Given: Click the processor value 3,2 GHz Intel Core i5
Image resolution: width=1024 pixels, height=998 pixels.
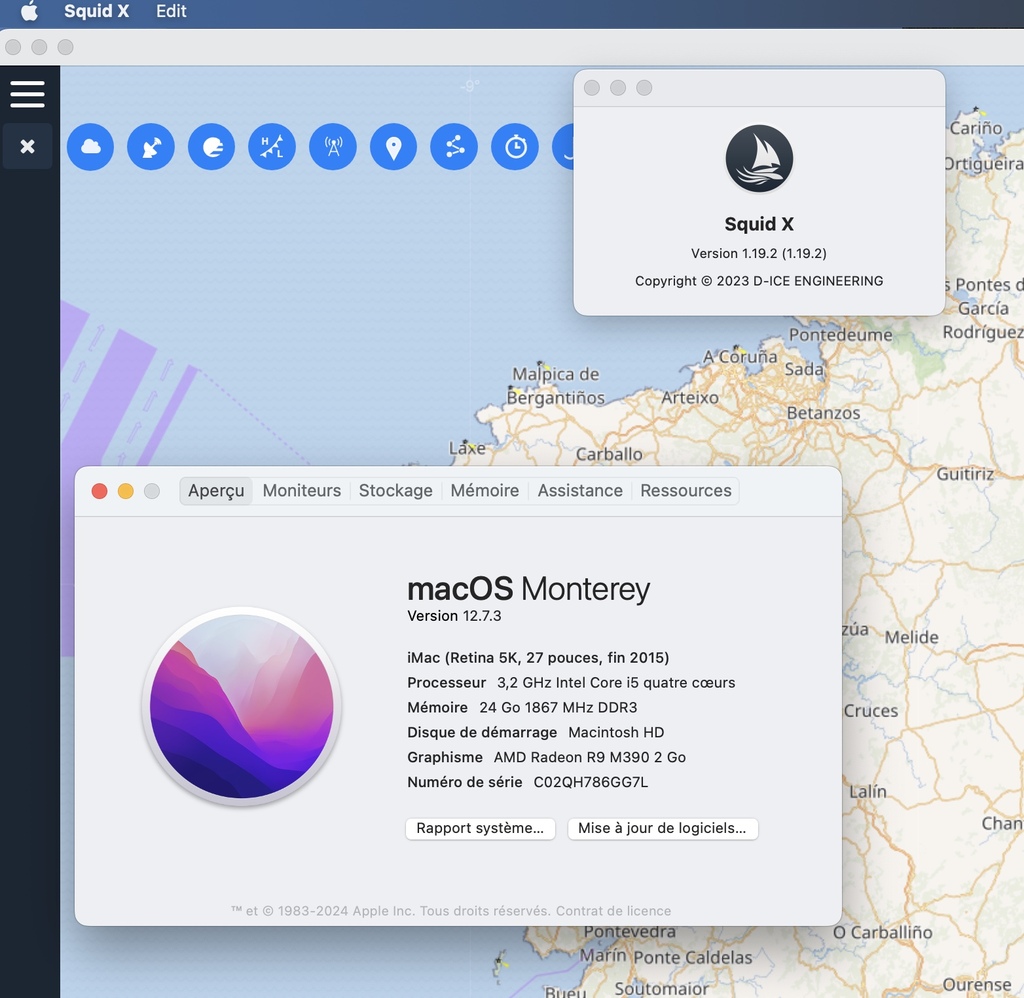Looking at the screenshot, I should pos(616,683).
